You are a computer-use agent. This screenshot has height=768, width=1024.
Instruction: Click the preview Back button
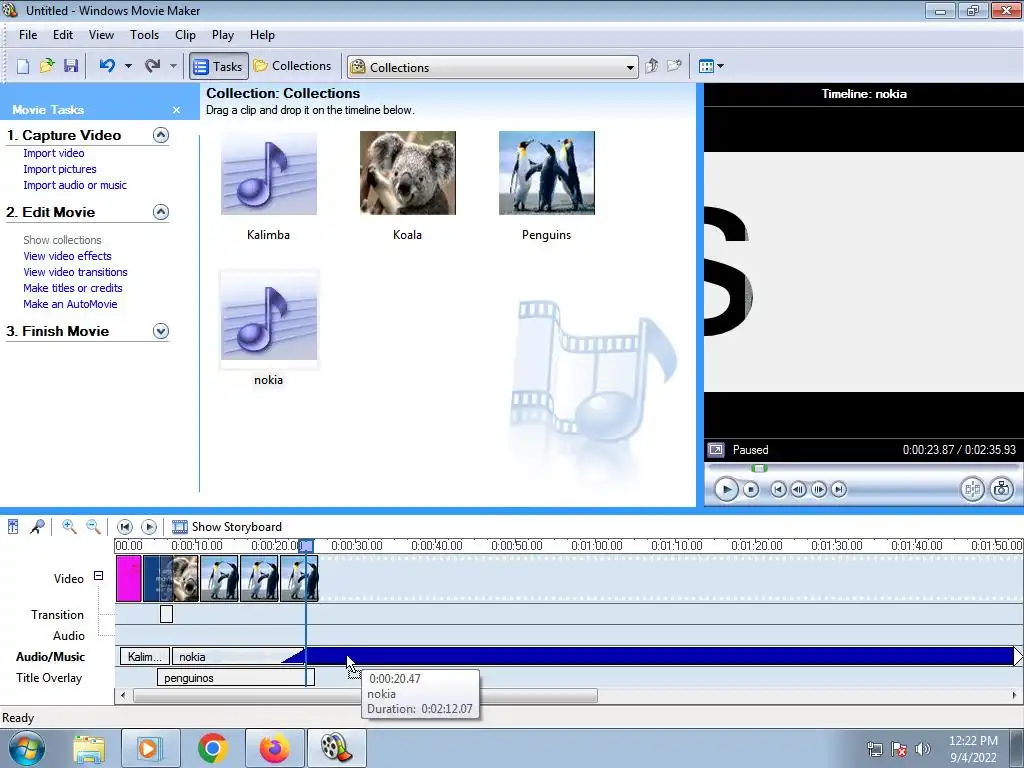click(778, 489)
